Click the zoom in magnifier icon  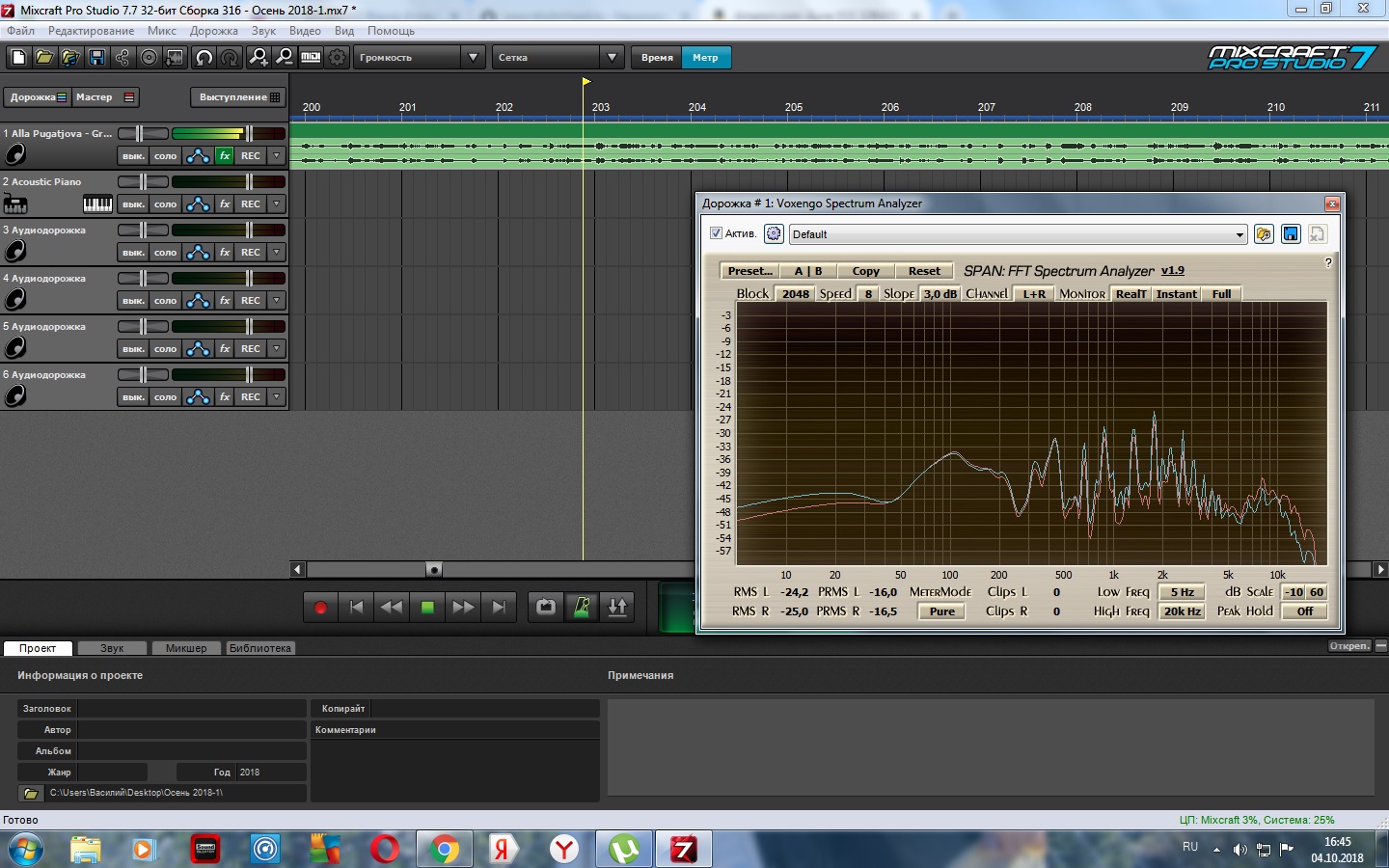(x=259, y=58)
